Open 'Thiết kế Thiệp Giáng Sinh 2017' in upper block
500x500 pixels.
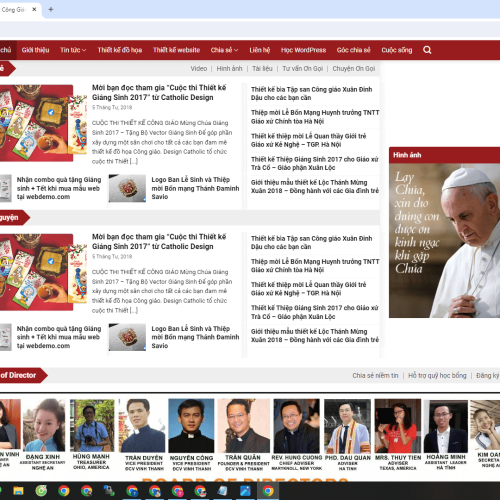[x=314, y=163]
